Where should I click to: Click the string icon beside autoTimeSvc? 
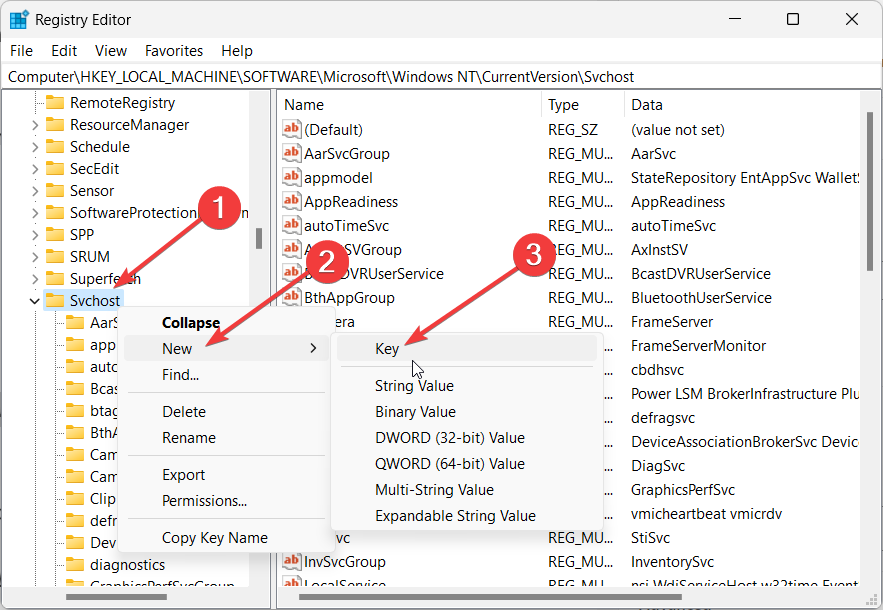tap(291, 225)
